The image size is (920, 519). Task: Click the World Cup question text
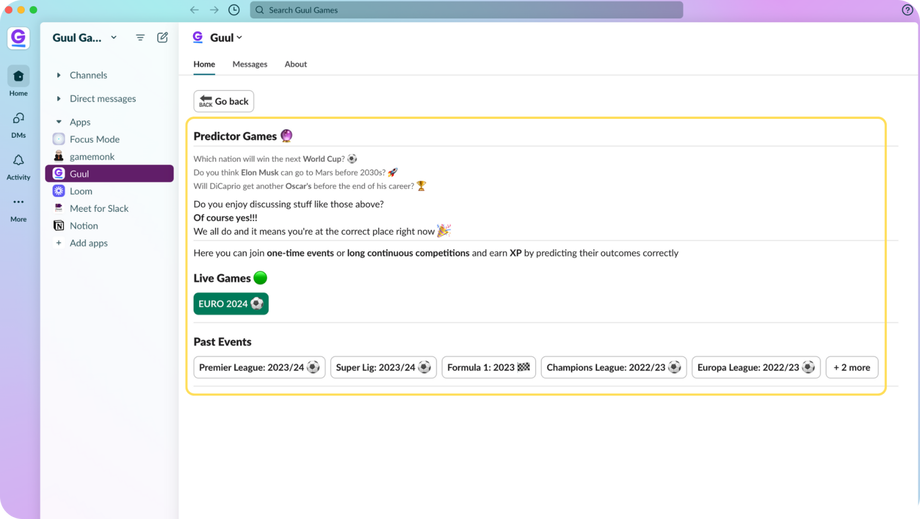[275, 159]
